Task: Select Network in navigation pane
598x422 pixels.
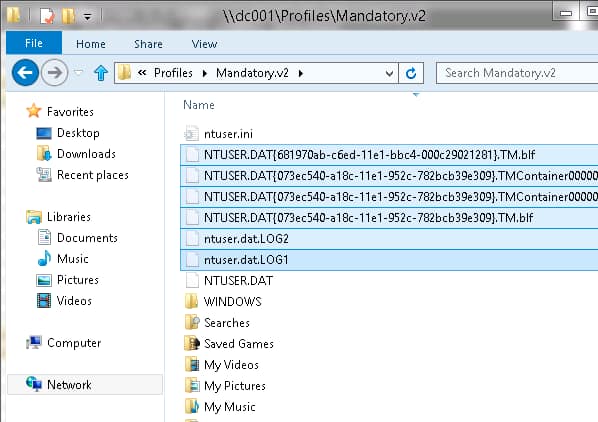Action: point(69,385)
